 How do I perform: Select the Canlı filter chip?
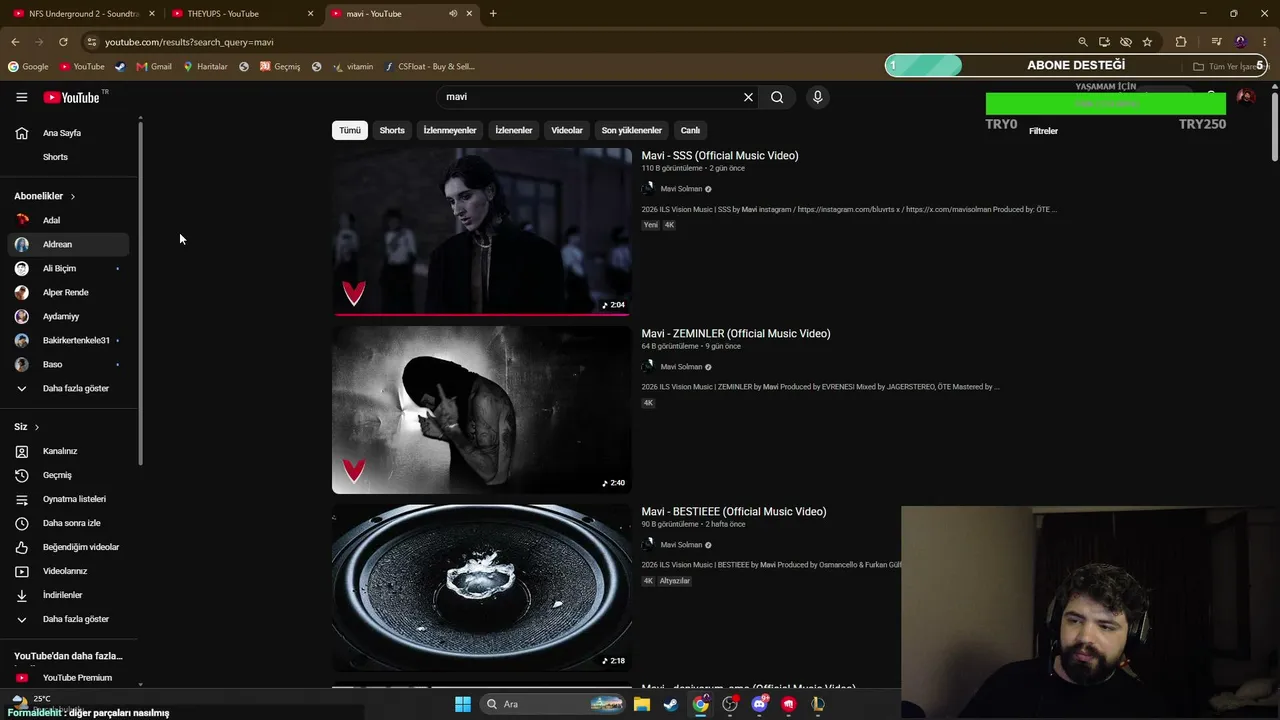pos(690,130)
